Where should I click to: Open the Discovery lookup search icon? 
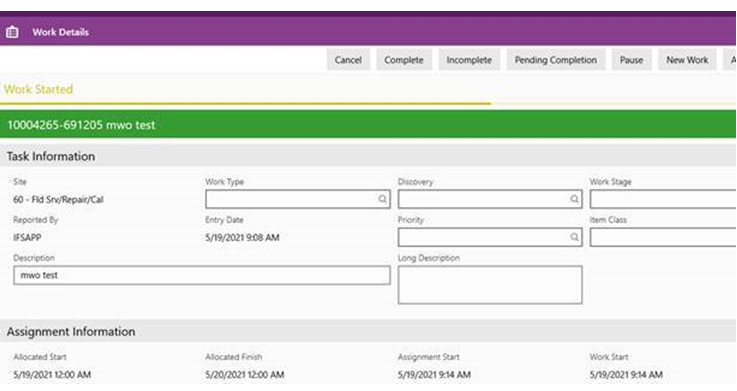point(574,199)
